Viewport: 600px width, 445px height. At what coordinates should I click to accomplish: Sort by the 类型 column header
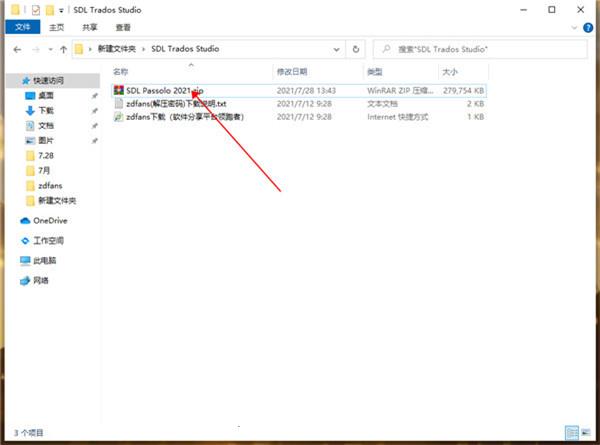tap(375, 72)
